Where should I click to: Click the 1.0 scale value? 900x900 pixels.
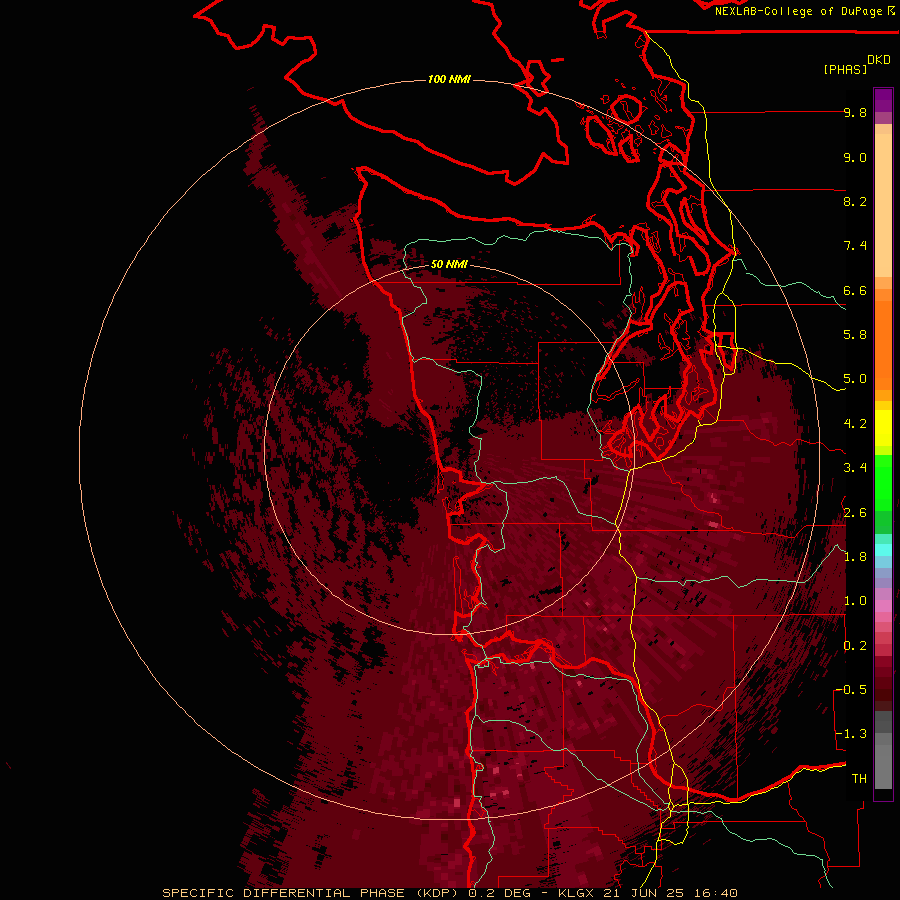[855, 601]
